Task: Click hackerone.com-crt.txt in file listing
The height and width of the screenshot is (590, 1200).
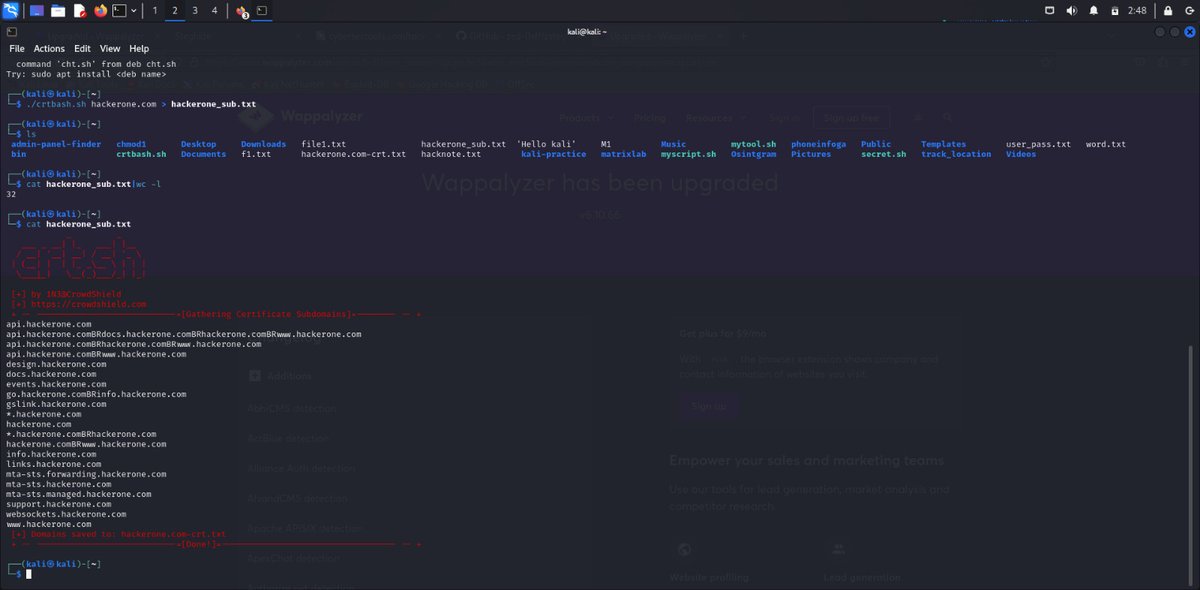Action: [x=353, y=154]
